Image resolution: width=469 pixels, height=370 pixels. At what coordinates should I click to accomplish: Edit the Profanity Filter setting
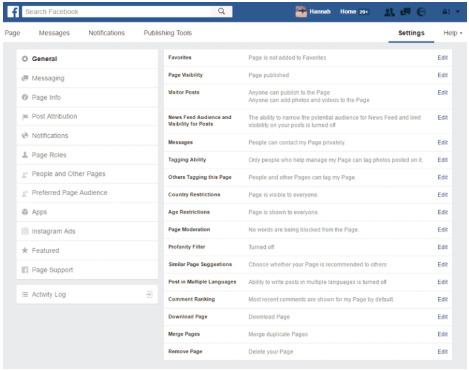click(443, 247)
